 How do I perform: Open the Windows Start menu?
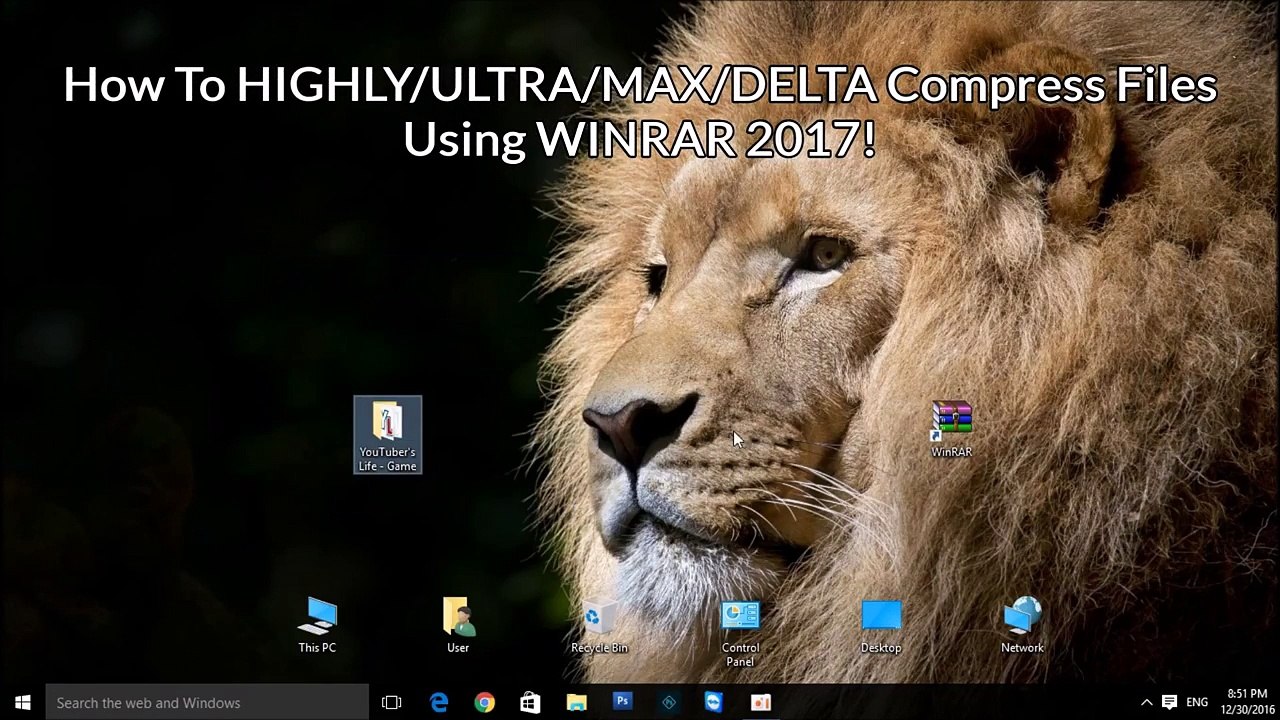pyautogui.click(x=23, y=702)
